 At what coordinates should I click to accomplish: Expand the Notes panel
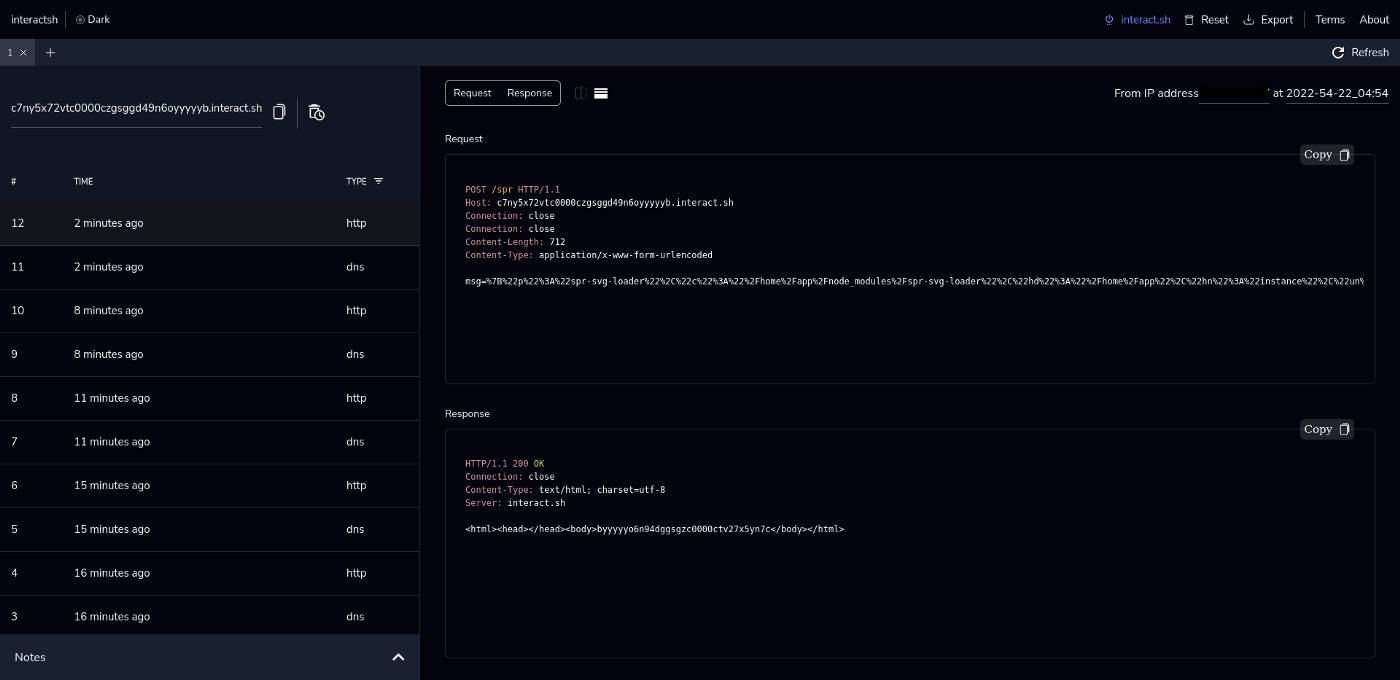point(398,657)
